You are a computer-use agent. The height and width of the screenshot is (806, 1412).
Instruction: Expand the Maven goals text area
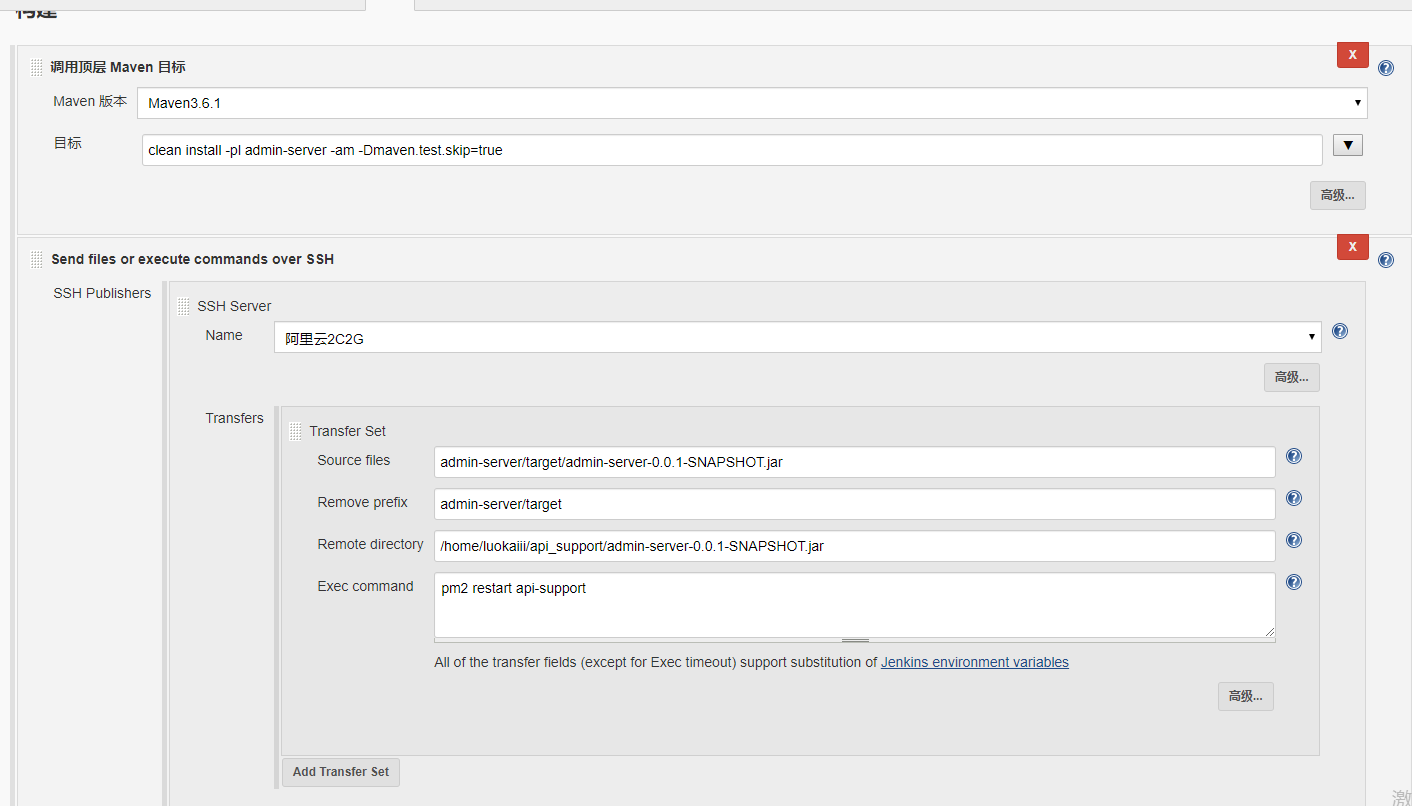(x=1348, y=146)
